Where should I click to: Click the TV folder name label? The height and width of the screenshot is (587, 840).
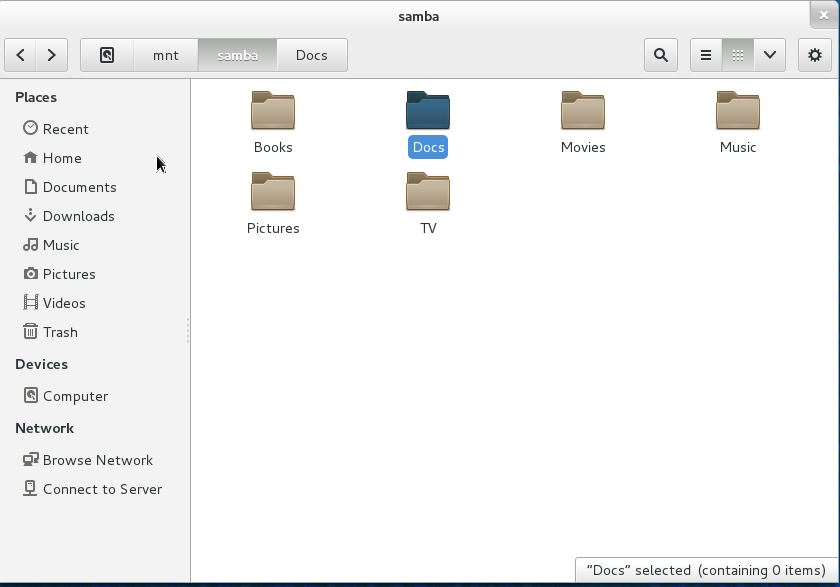pyautogui.click(x=428, y=228)
